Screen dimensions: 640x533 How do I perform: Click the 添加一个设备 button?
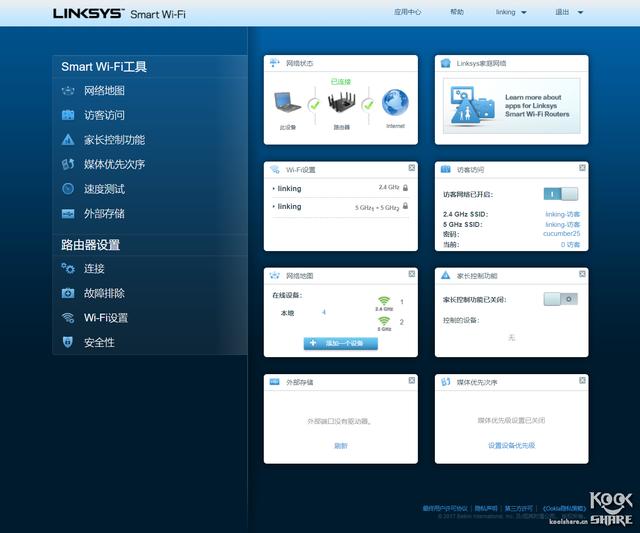coord(340,343)
